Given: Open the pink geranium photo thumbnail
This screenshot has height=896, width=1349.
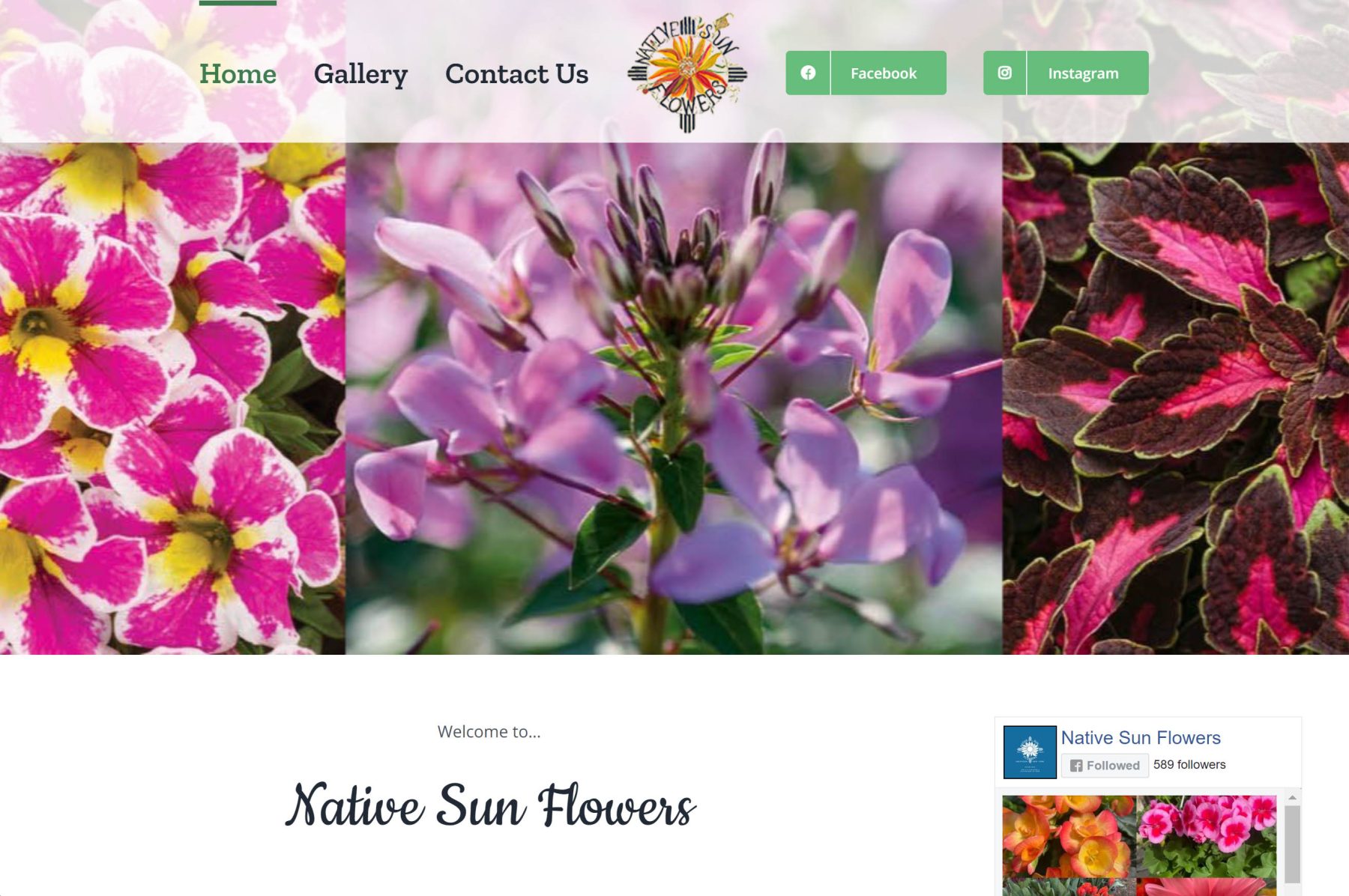Looking at the screenshot, I should (x=1207, y=836).
